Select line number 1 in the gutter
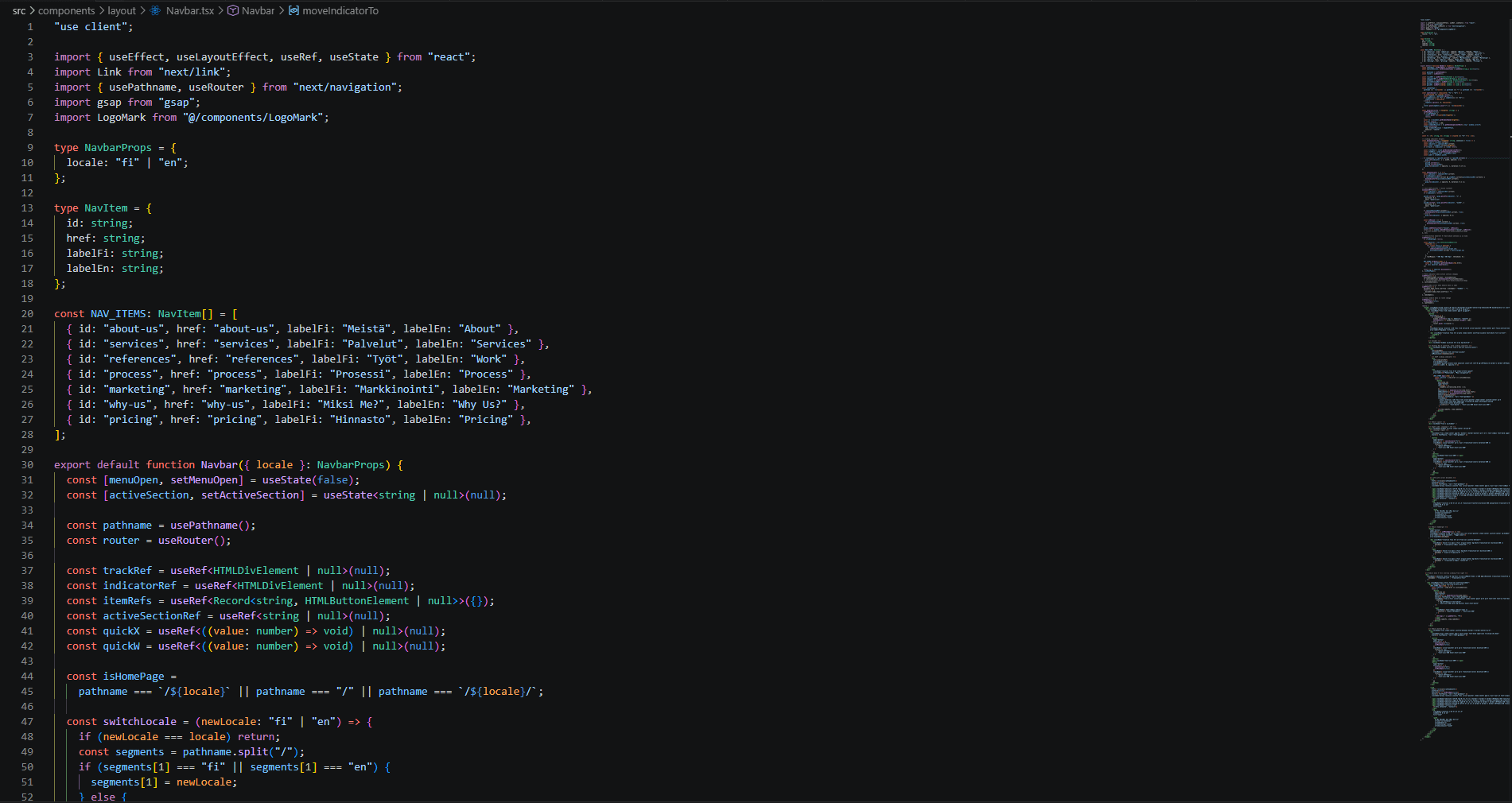This screenshot has height=803, width=1512. (30, 27)
